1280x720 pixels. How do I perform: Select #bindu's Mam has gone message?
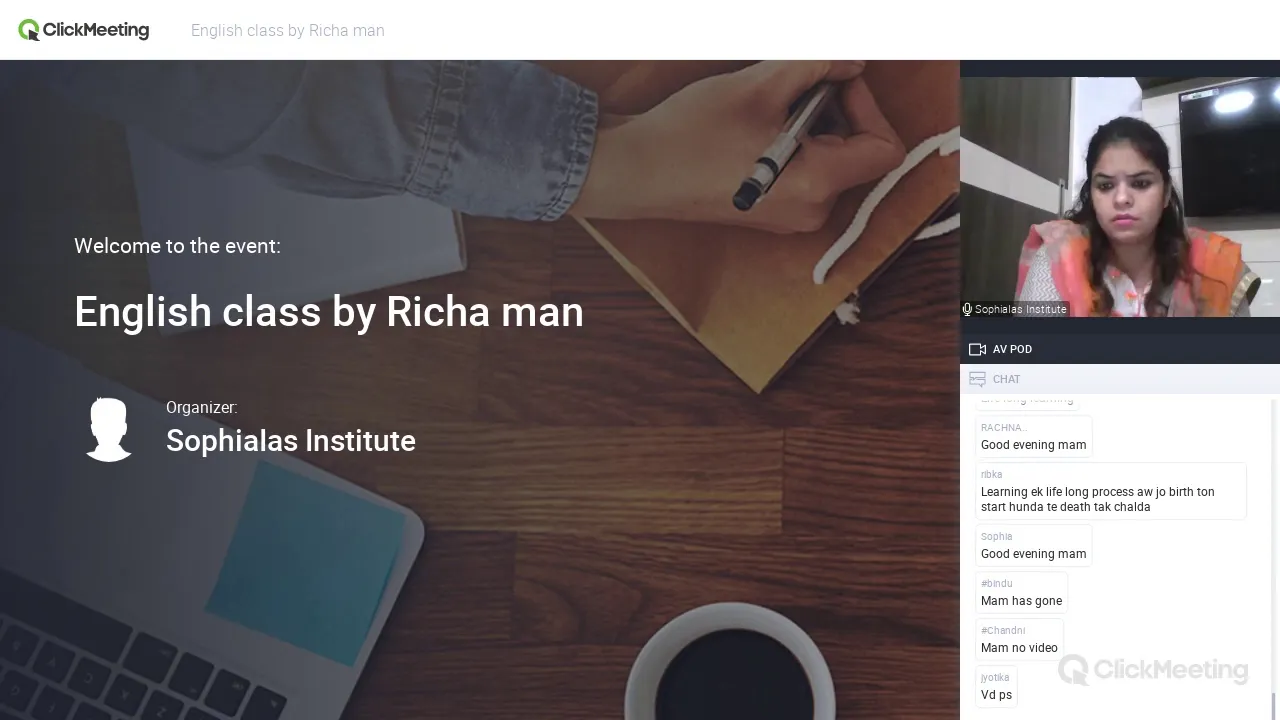1021,593
